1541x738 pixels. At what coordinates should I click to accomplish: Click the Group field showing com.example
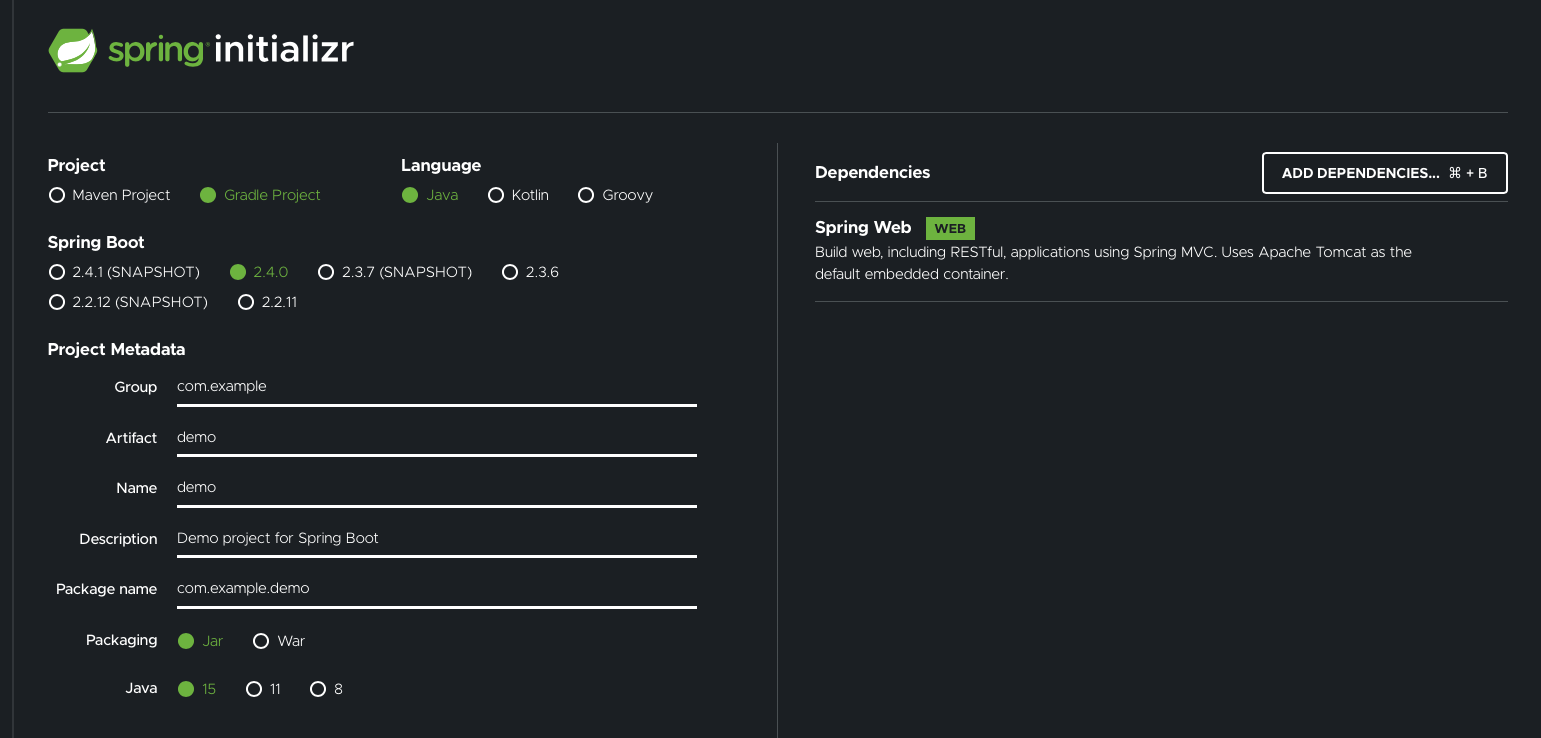tap(435, 387)
